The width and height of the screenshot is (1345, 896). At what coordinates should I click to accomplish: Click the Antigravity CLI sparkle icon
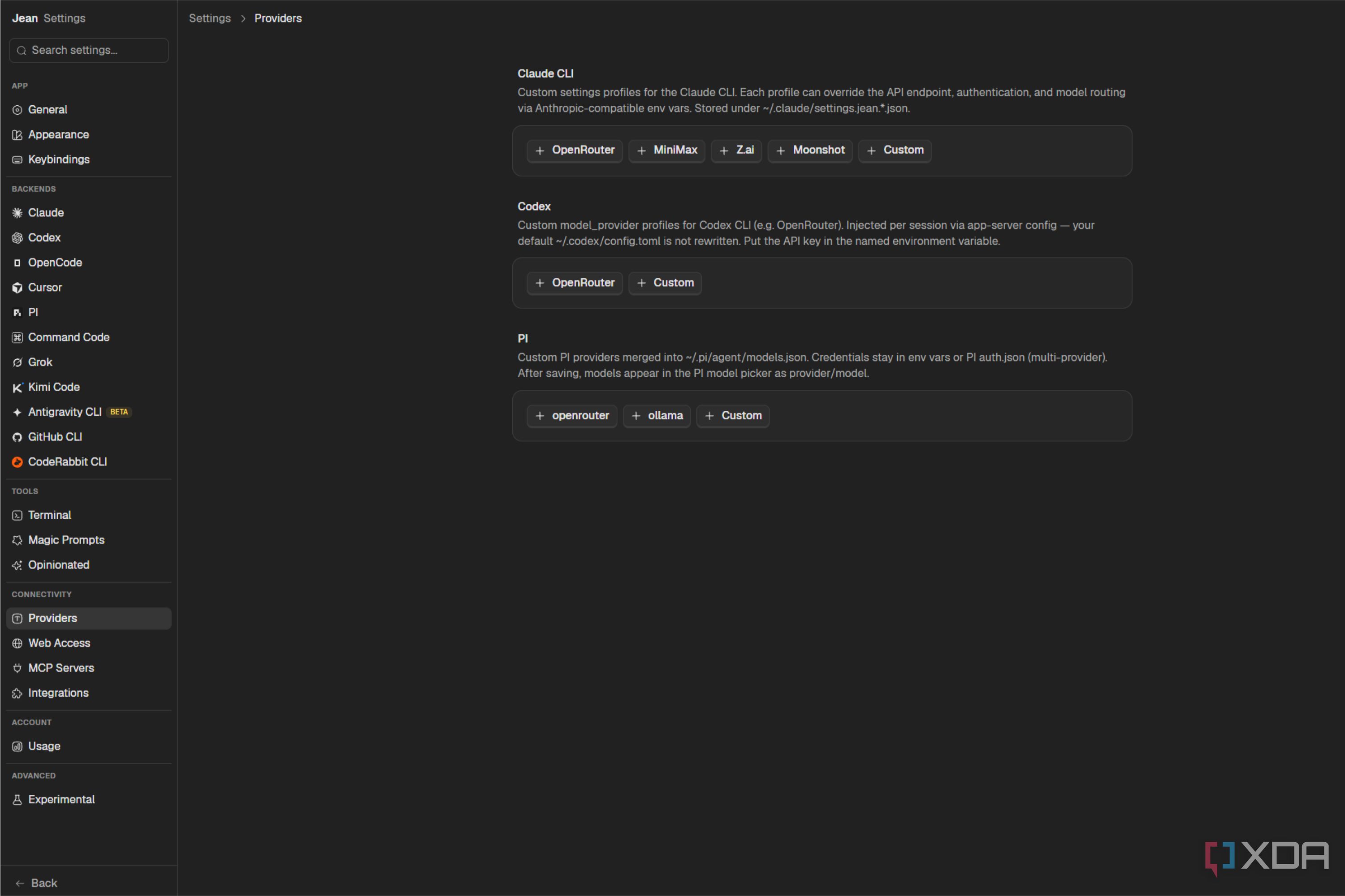point(17,412)
